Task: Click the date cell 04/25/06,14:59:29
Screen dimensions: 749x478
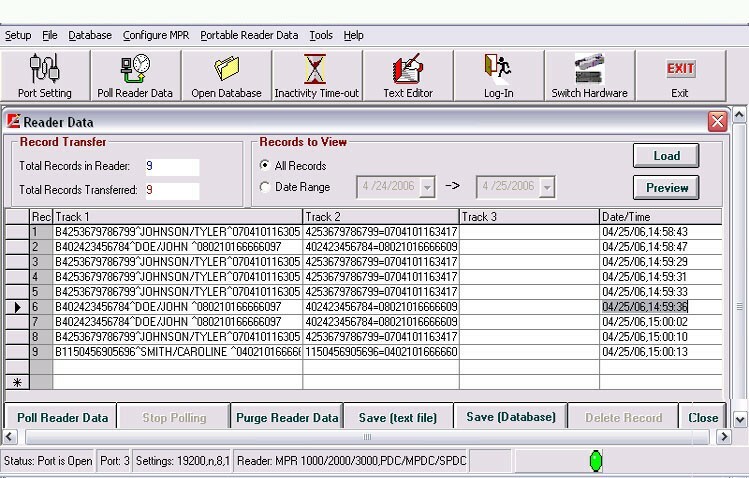Action: click(x=661, y=262)
